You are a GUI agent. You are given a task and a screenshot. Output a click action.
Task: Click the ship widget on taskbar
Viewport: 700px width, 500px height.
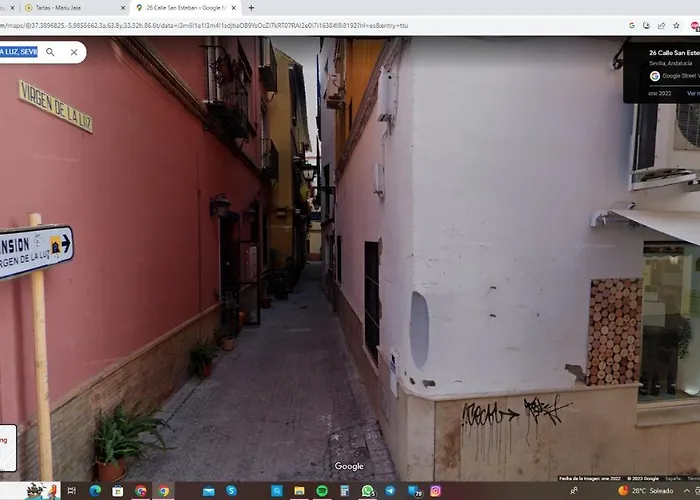[x=43, y=491]
